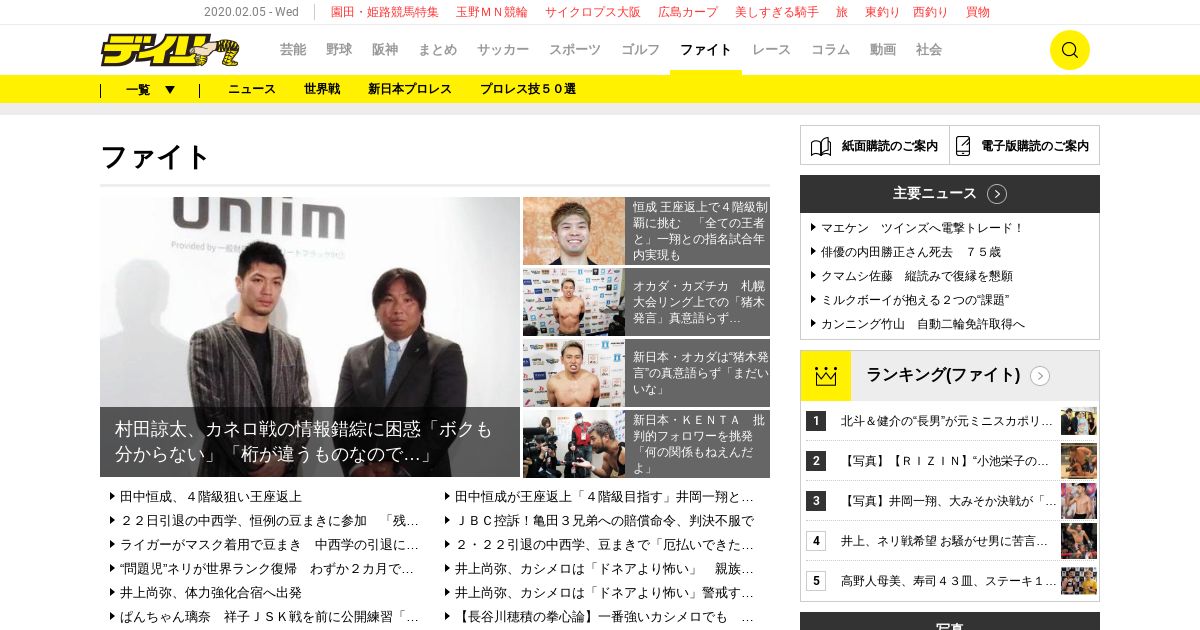Viewport: 1200px width, 630px height.
Task: Select 世界戦 in the yellow submenu
Action: coord(322,89)
